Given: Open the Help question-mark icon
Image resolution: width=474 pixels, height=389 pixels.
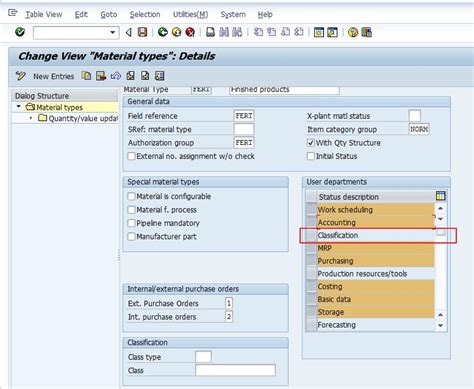Looking at the screenshot, I should (x=353, y=32).
